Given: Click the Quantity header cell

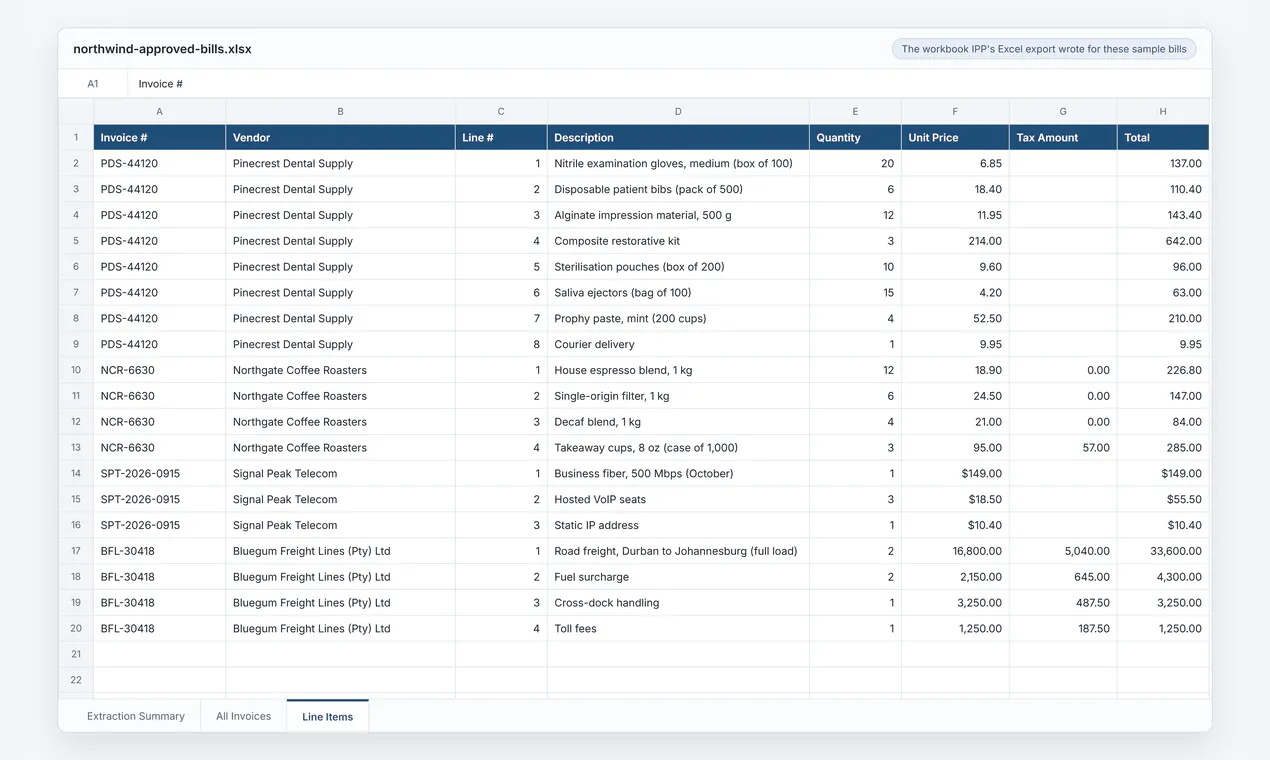Looking at the screenshot, I should tap(855, 137).
